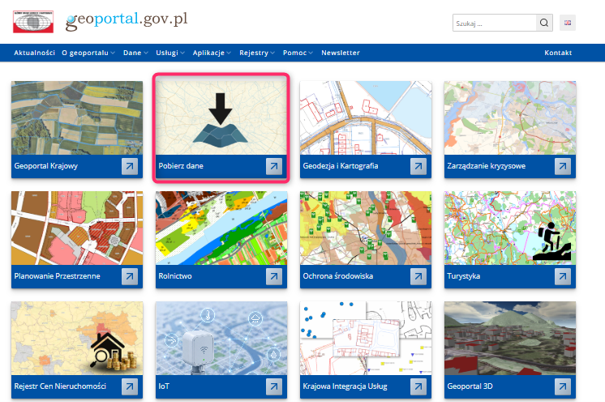Screen dimensions: 605x402
Task: Open the download-arrow thumbnail of Pobierz dane
Action: click(x=221, y=118)
